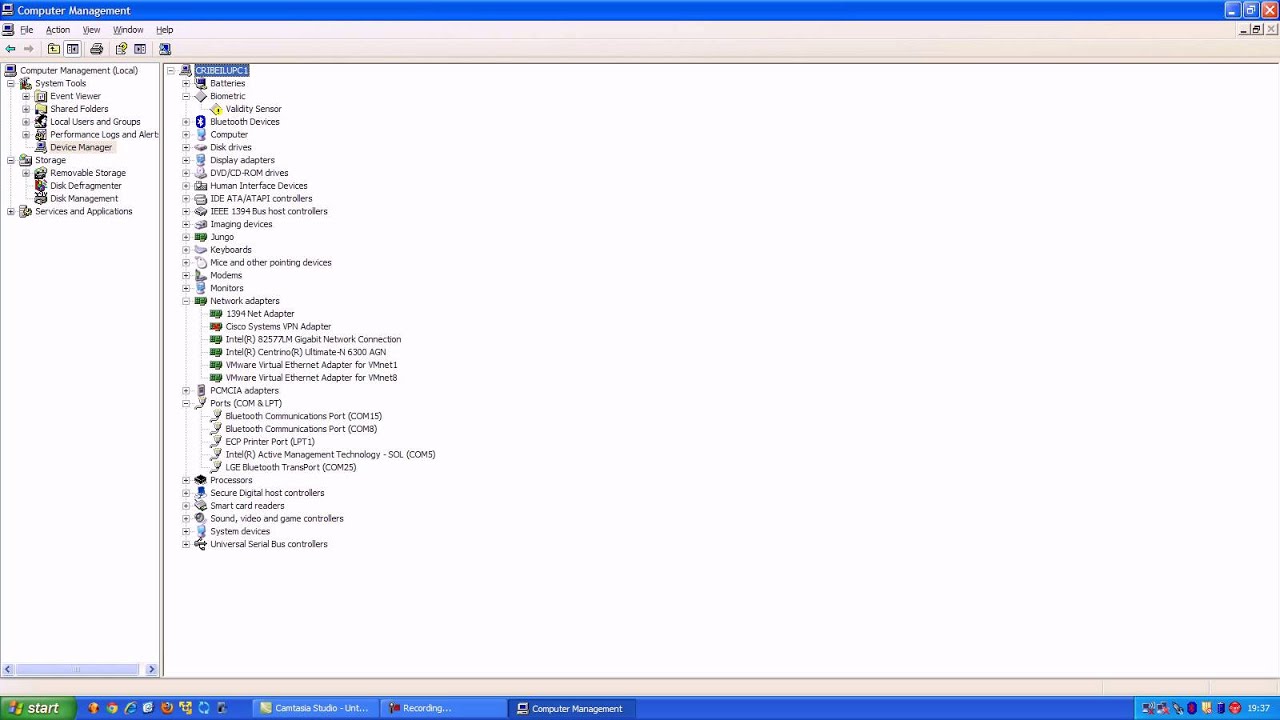This screenshot has width=1280, height=720.
Task: Collapse the Ports (COM & LPT) node
Action: point(186,404)
